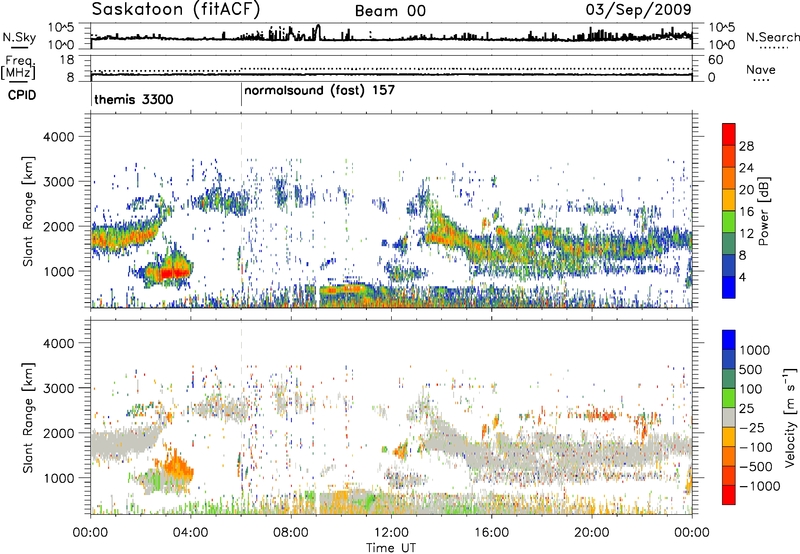This screenshot has width=800, height=554.
Task: Click the 'Power [dB]' colorbar label
Action: pyautogui.click(x=764, y=211)
